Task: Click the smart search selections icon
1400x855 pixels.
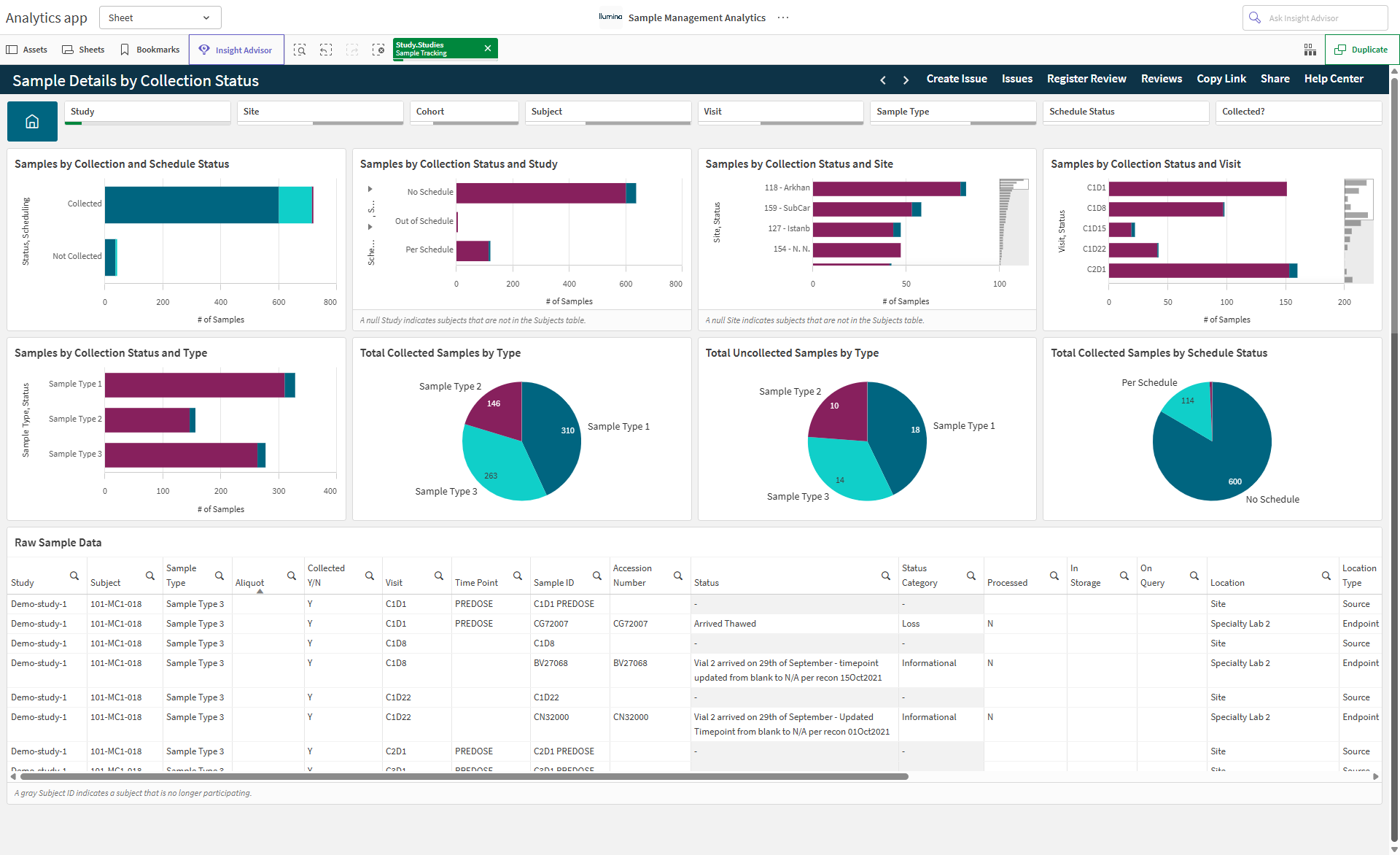Action: pyautogui.click(x=300, y=50)
